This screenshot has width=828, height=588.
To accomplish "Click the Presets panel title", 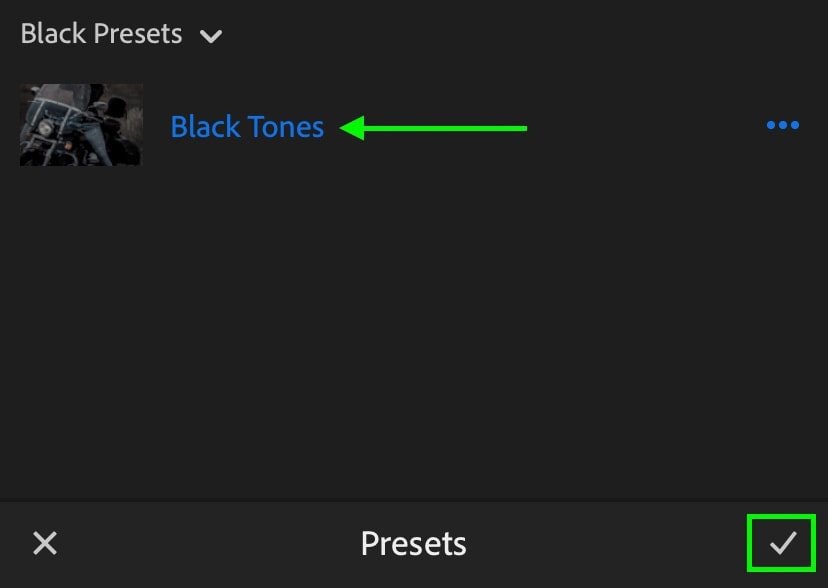I will coord(413,544).
